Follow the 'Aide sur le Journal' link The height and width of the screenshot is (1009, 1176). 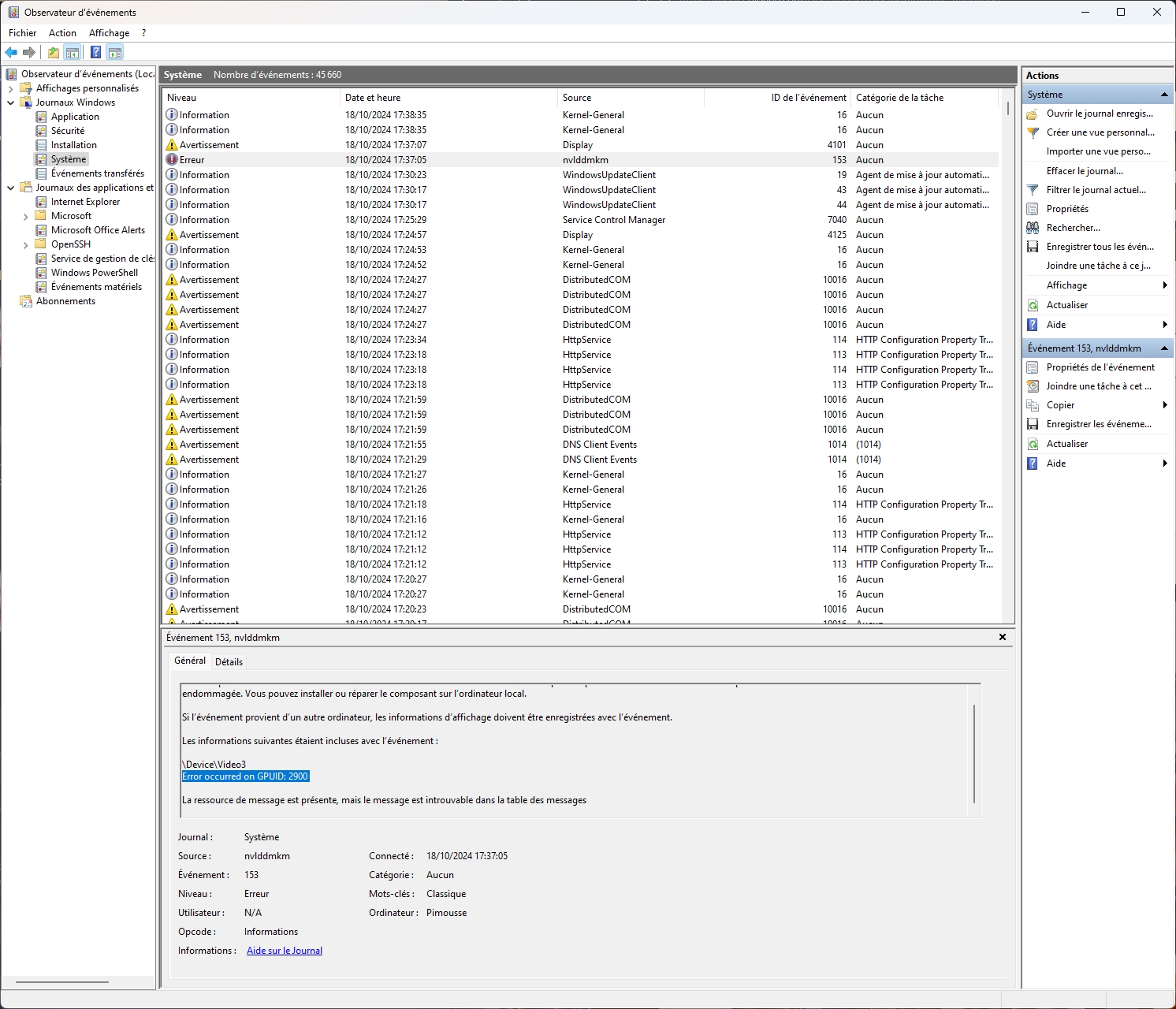pyautogui.click(x=284, y=951)
